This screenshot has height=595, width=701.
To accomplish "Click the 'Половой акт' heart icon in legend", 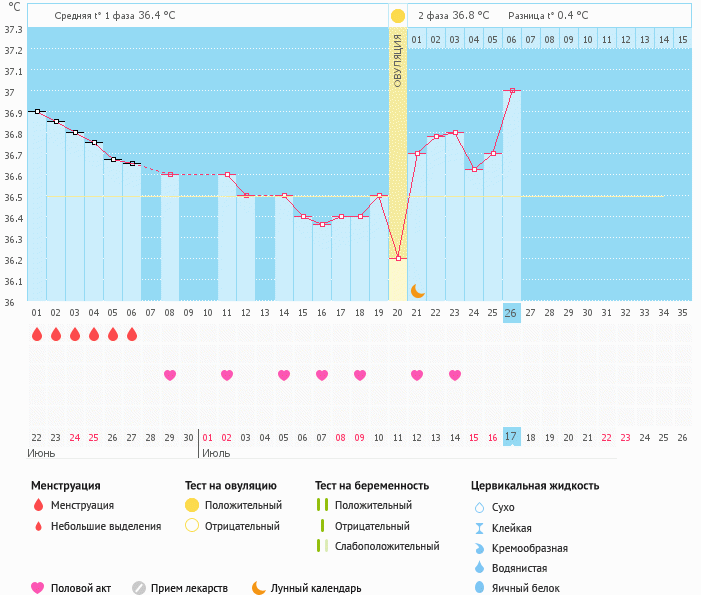I will coord(38,588).
